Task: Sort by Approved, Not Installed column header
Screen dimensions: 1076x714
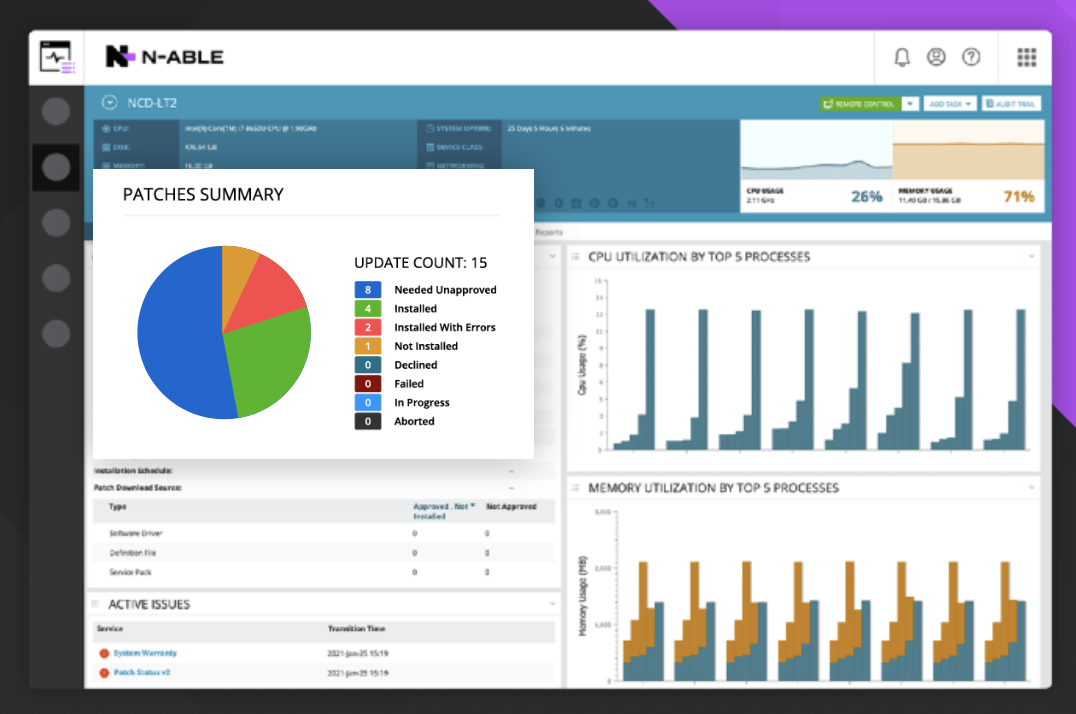Action: tap(444, 511)
